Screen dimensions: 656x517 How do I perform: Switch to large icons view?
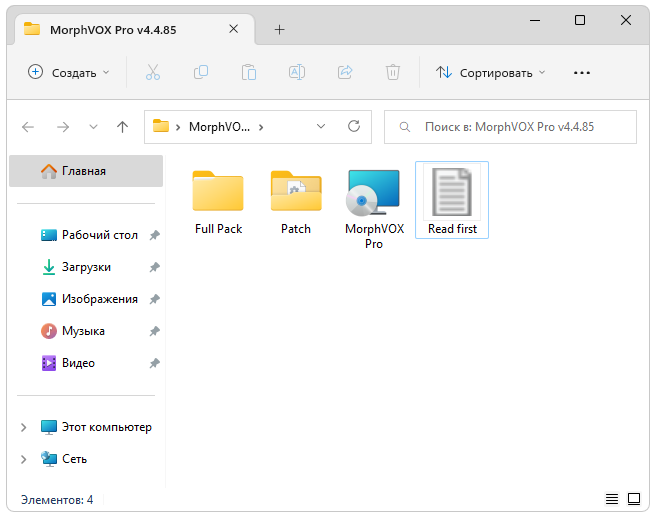(x=634, y=499)
